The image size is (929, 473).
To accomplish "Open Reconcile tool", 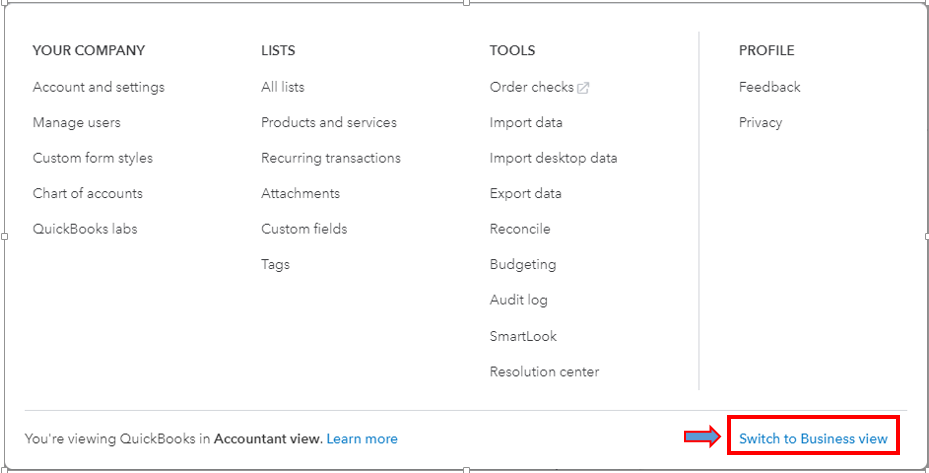I will tap(520, 229).
